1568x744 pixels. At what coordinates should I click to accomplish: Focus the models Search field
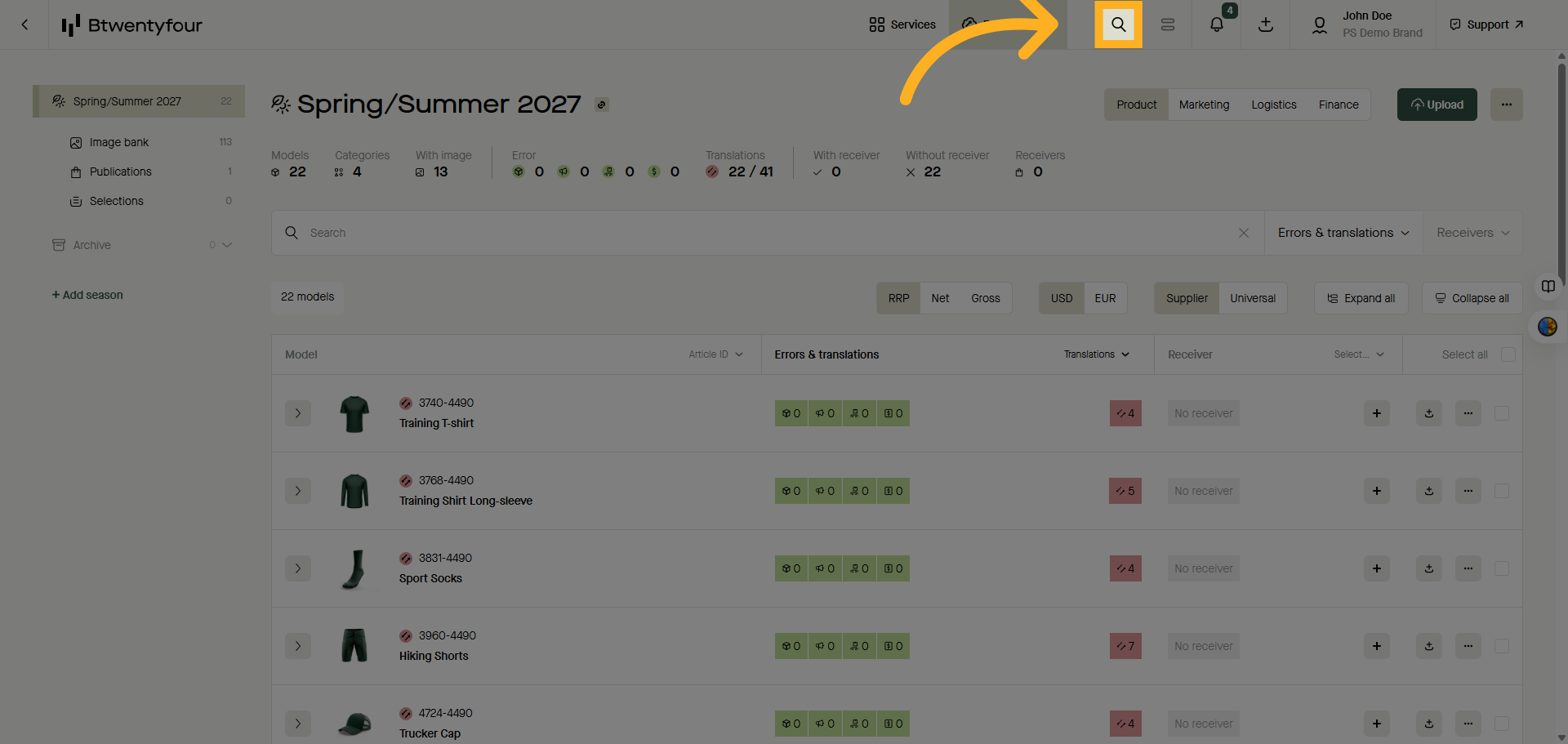(x=768, y=233)
